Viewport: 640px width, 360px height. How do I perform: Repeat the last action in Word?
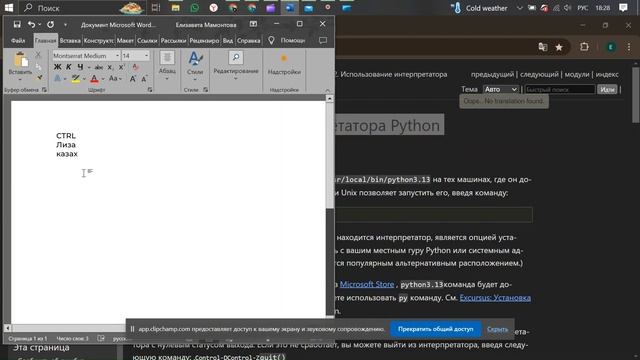tap(50, 24)
